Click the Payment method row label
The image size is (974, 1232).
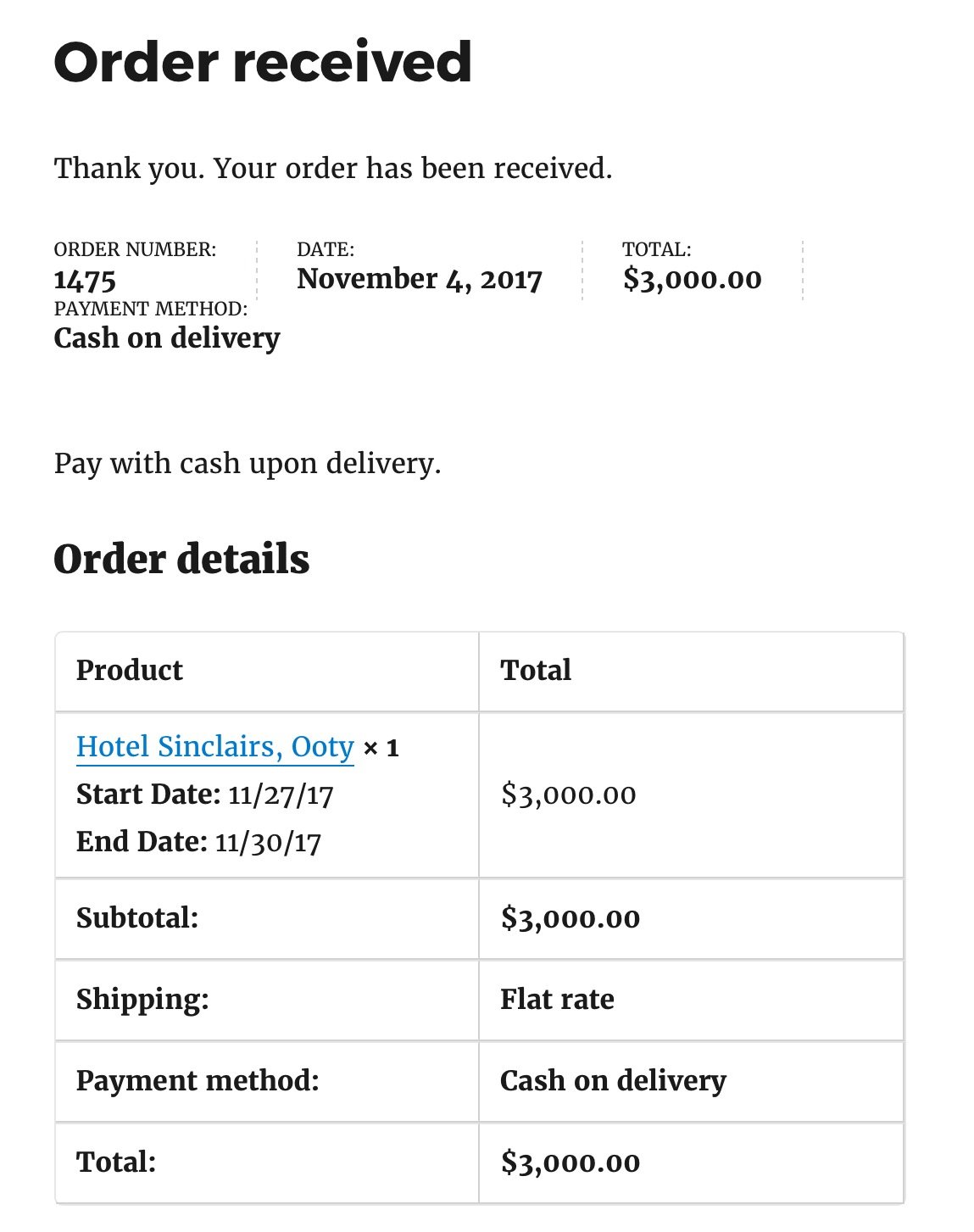point(198,1080)
